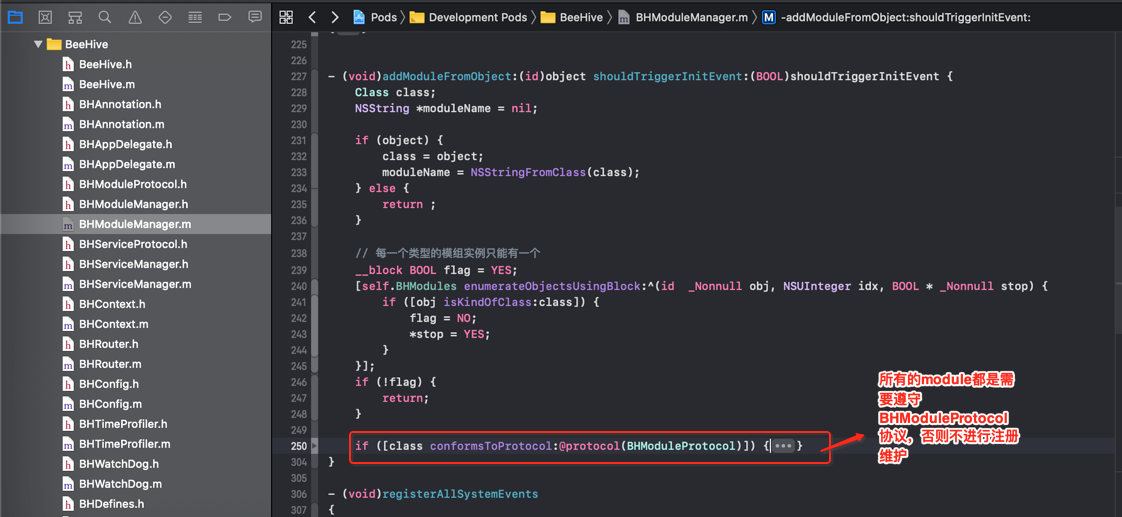Open BHRouter.h file
1122x517 pixels.
(x=100, y=344)
